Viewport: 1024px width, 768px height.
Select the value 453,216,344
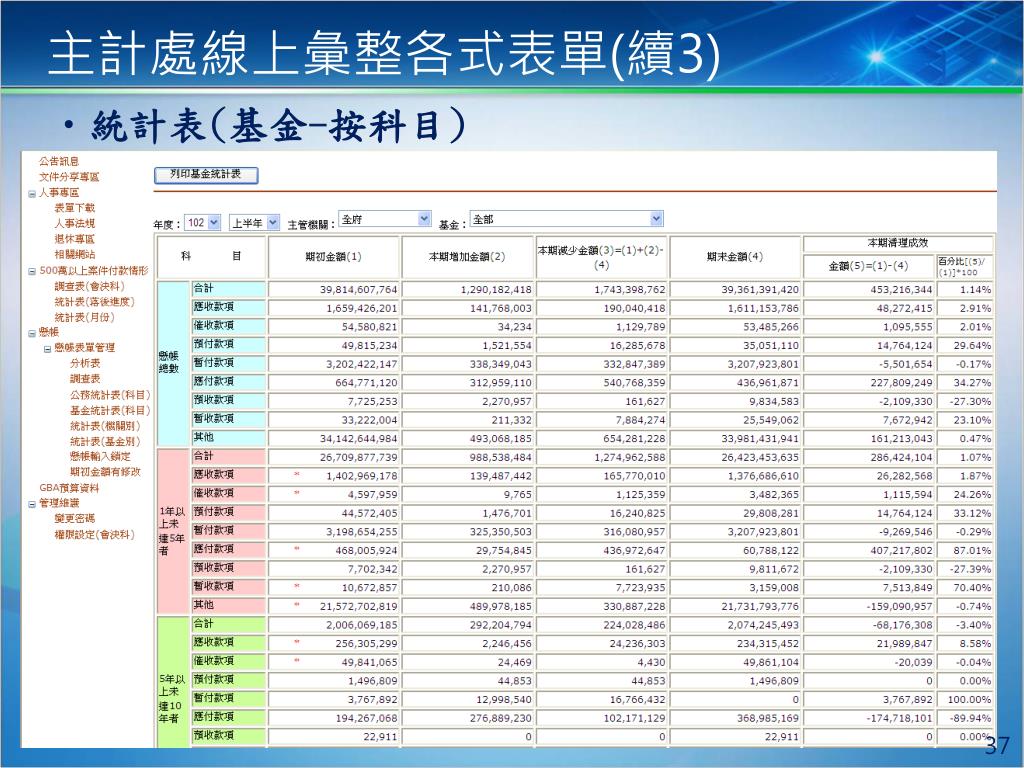pos(901,289)
